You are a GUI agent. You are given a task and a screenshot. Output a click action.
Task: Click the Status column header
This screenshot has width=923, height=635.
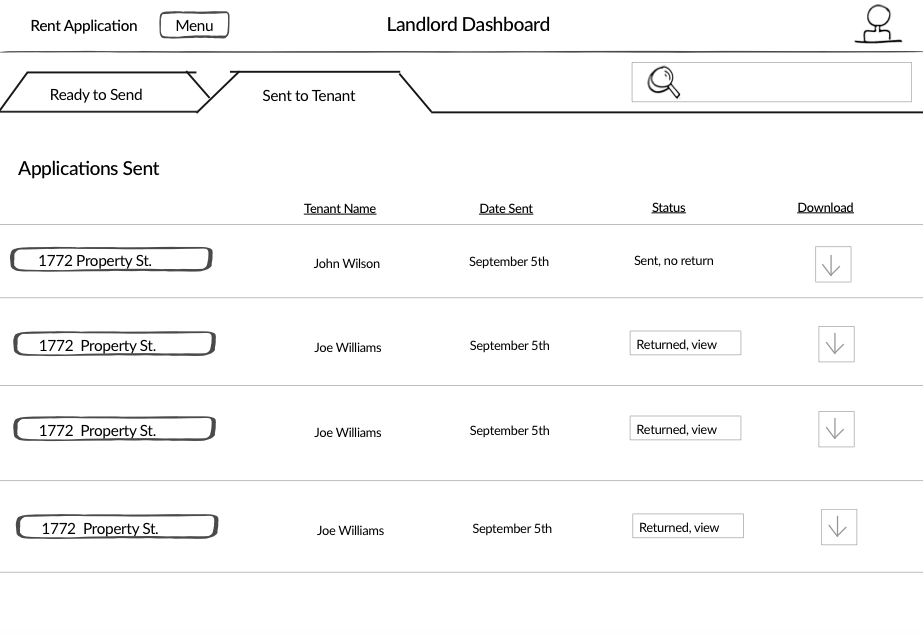coord(668,207)
